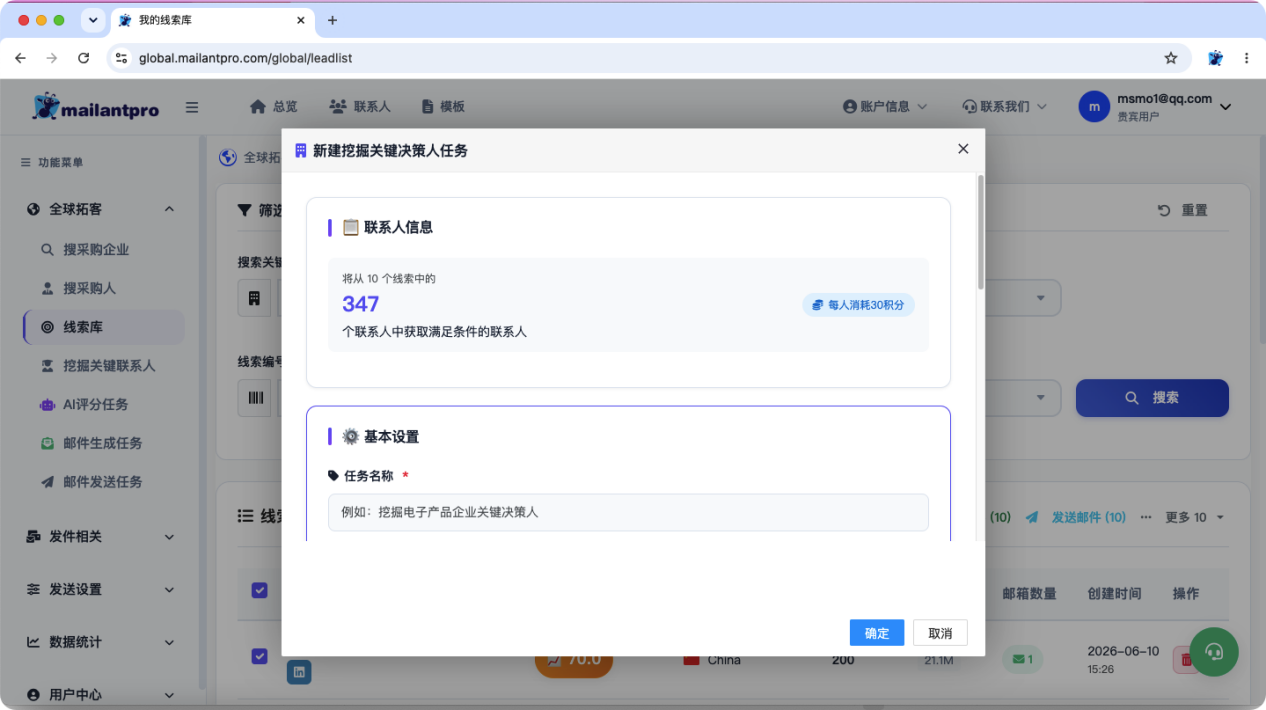Image resolution: width=1266 pixels, height=710 pixels.
Task: Expand 数据统计 sidebar section
Action: pos(100,642)
